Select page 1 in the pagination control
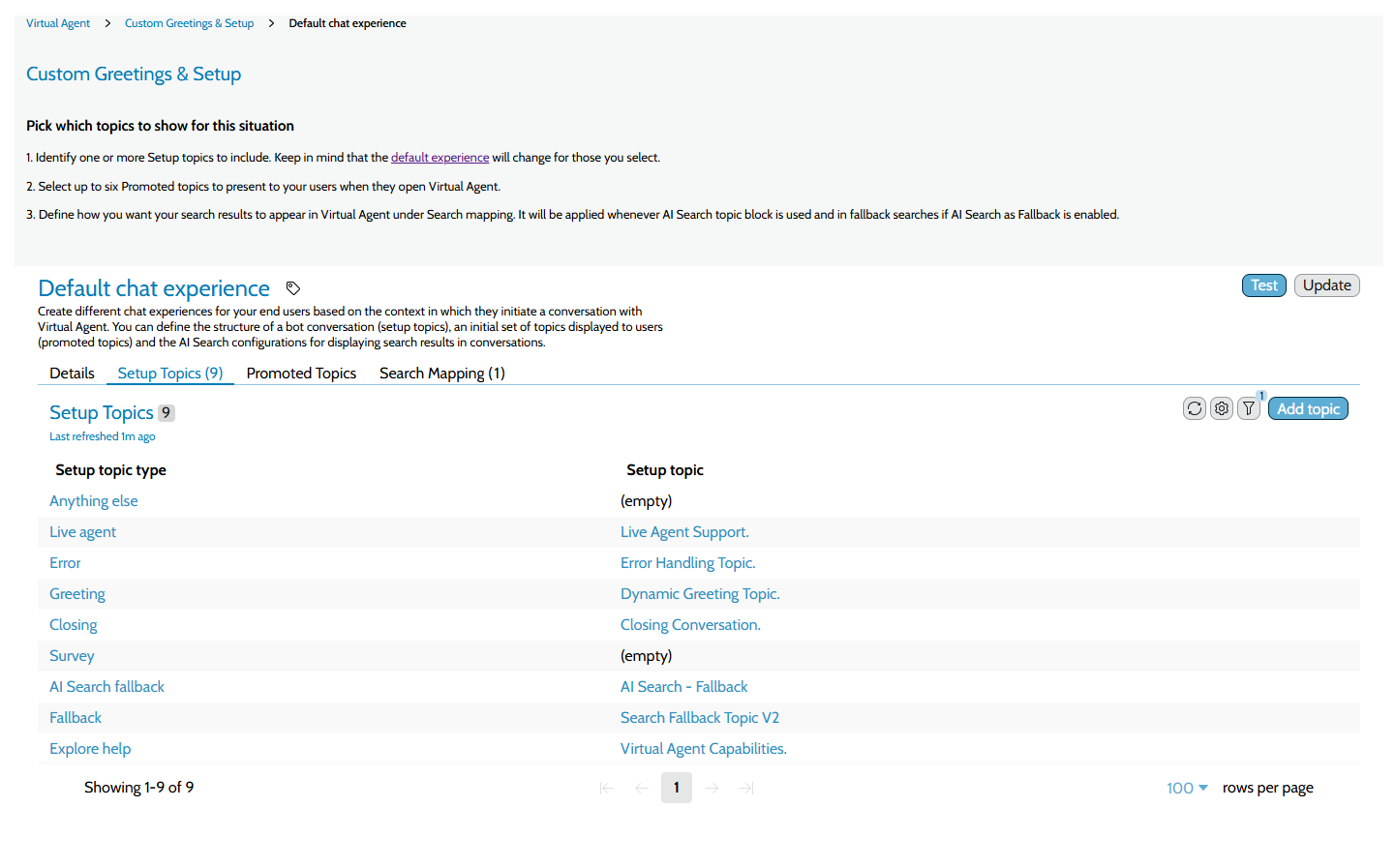This screenshot has width=1395, height=868. pos(676,787)
